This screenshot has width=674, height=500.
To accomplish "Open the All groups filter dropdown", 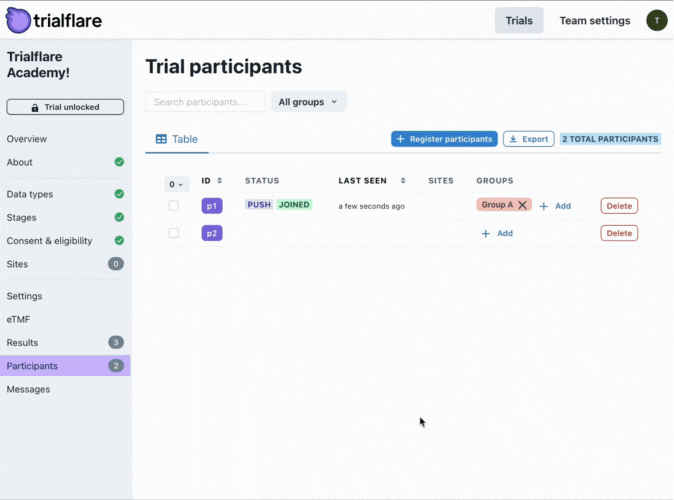I will (308, 102).
